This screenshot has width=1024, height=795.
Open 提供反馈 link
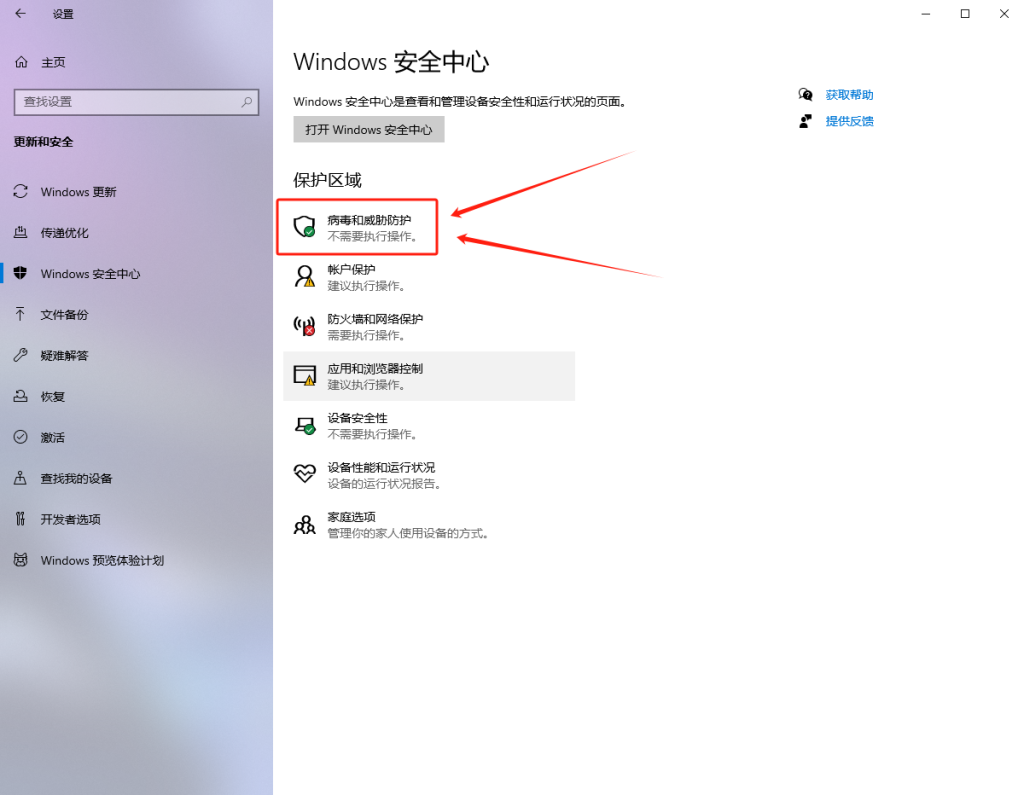pyautogui.click(x=849, y=121)
